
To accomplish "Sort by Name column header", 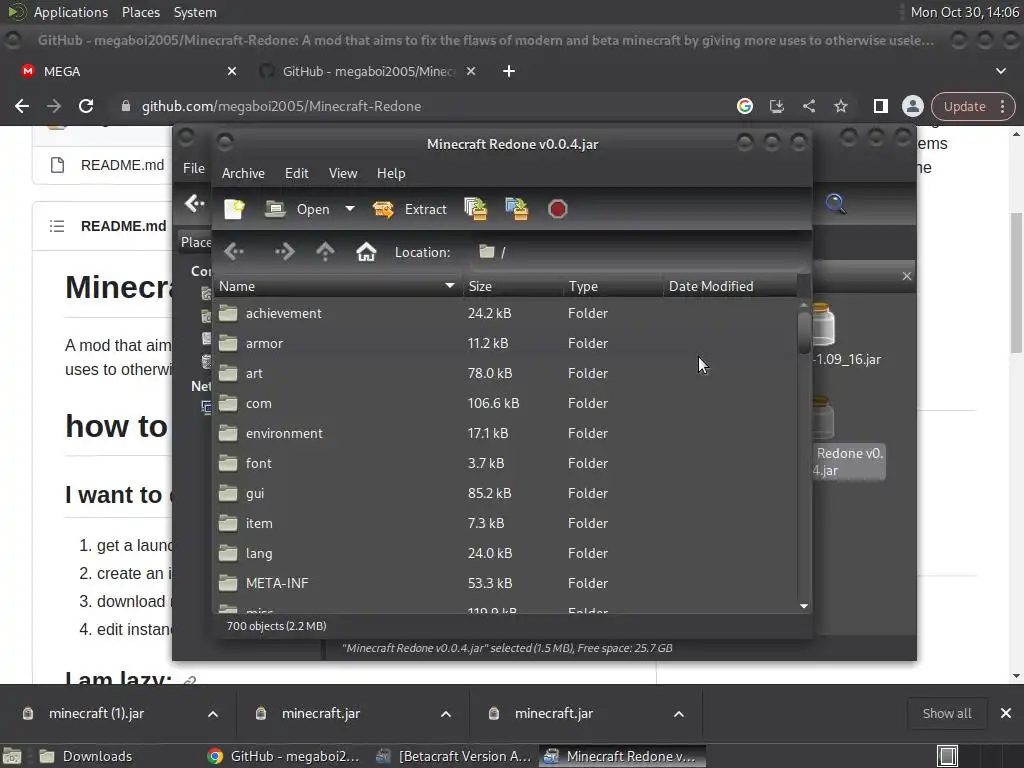I will click(338, 286).
